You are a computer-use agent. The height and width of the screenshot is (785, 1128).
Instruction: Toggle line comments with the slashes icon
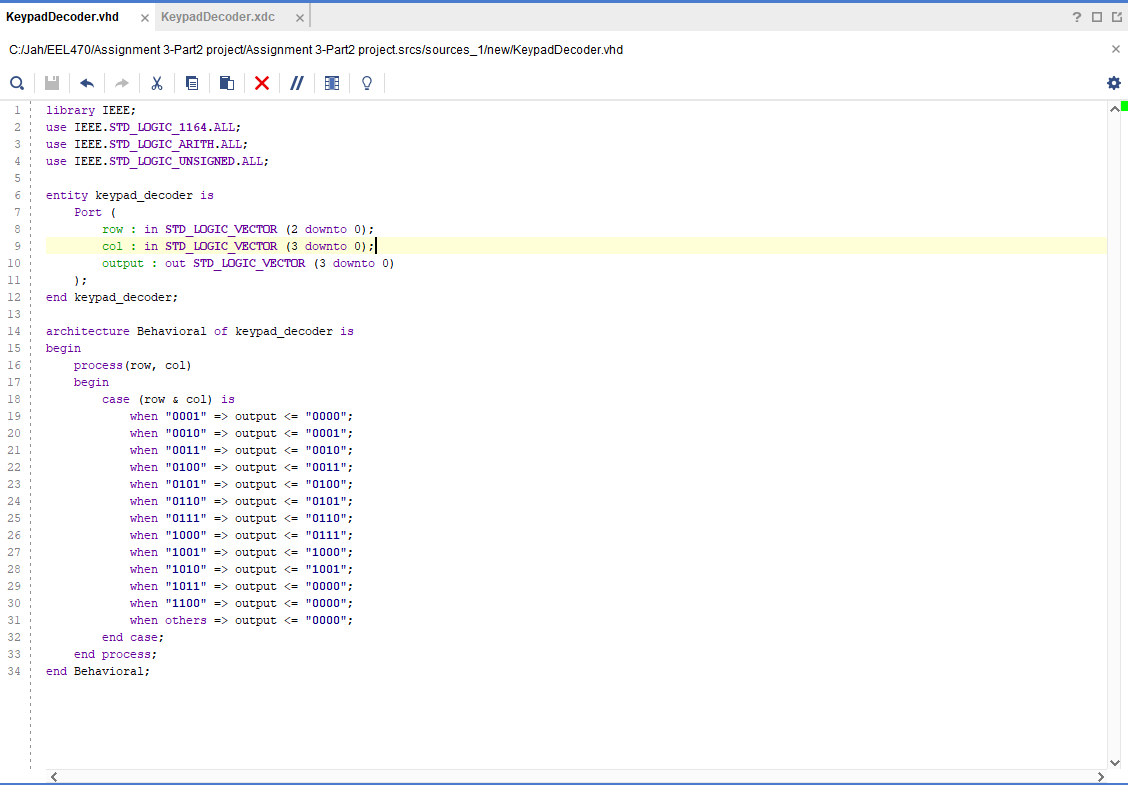coord(297,83)
